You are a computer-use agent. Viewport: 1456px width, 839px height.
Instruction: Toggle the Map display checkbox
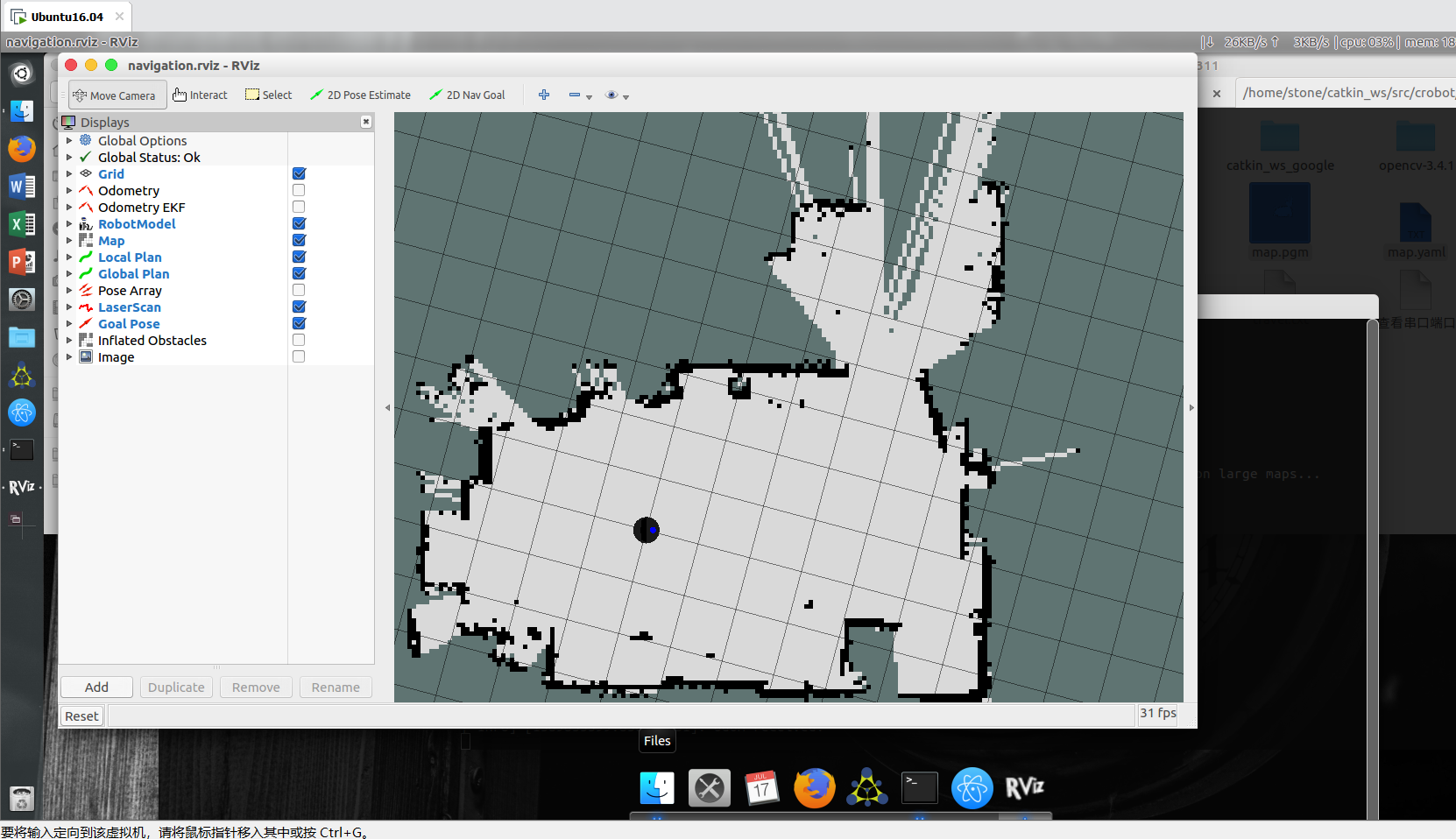pos(299,241)
